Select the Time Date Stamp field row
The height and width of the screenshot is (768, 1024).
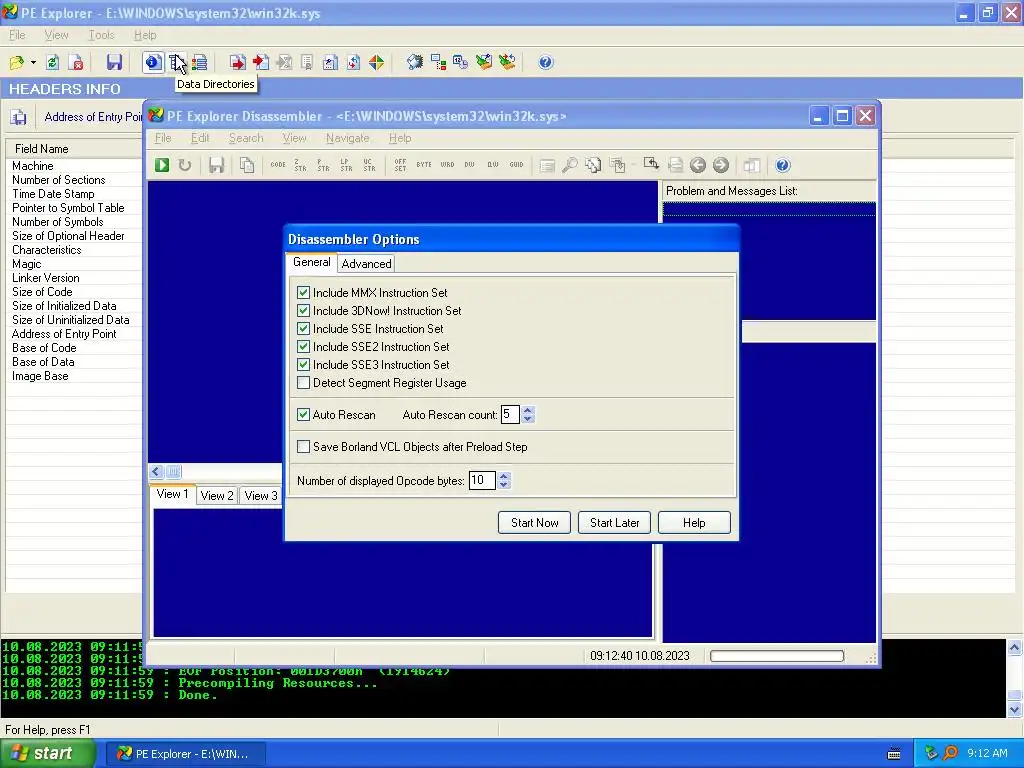point(74,194)
